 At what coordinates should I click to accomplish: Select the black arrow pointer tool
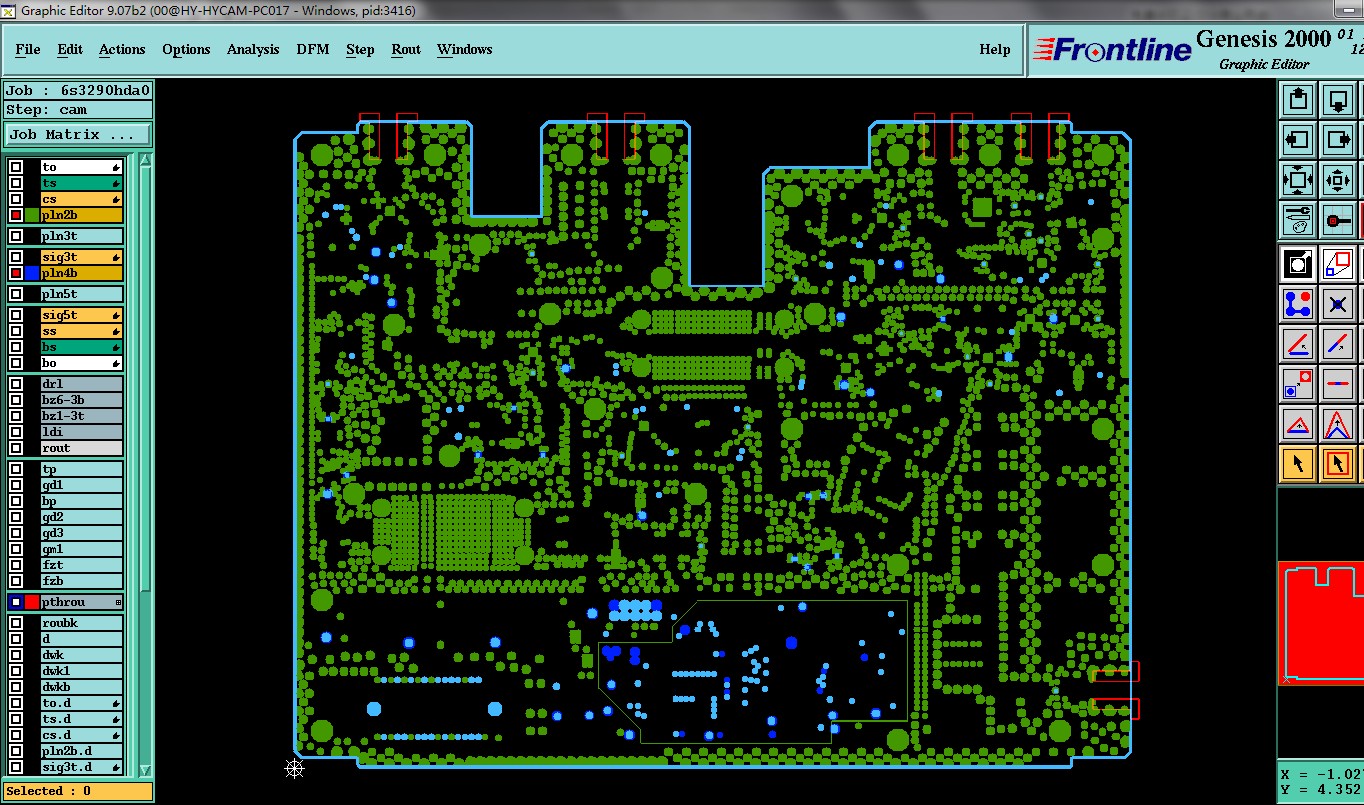tap(1298, 463)
